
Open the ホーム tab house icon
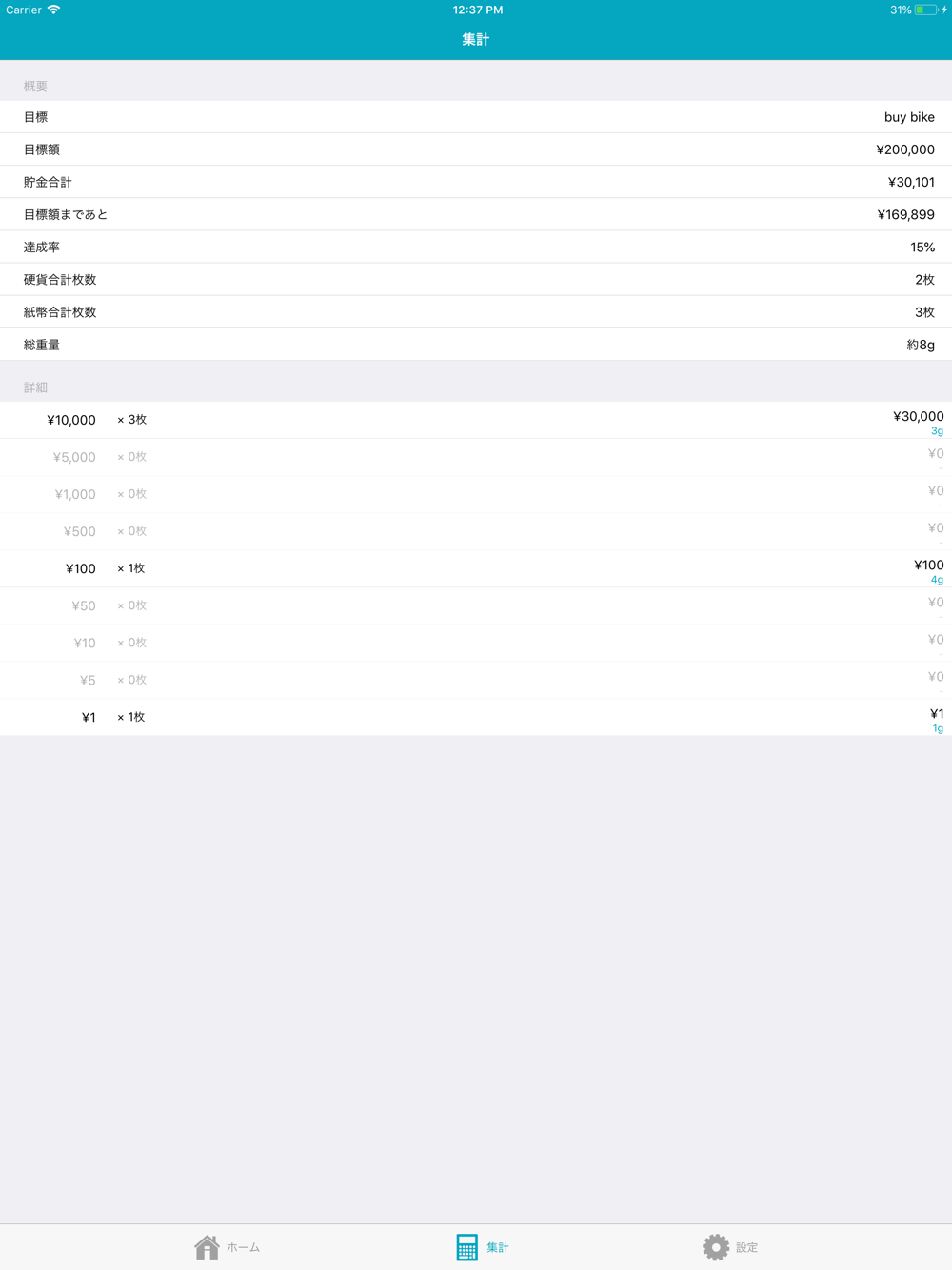(x=207, y=1246)
